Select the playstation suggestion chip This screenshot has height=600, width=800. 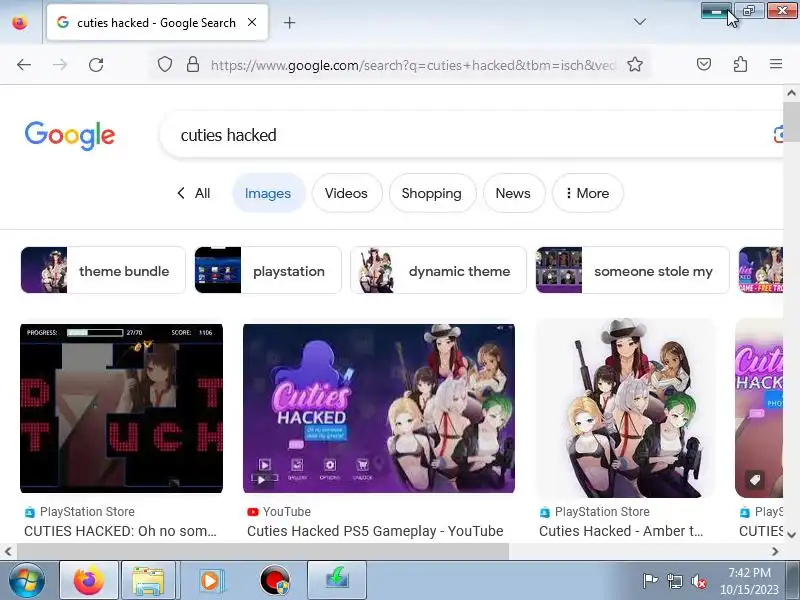tap(268, 270)
